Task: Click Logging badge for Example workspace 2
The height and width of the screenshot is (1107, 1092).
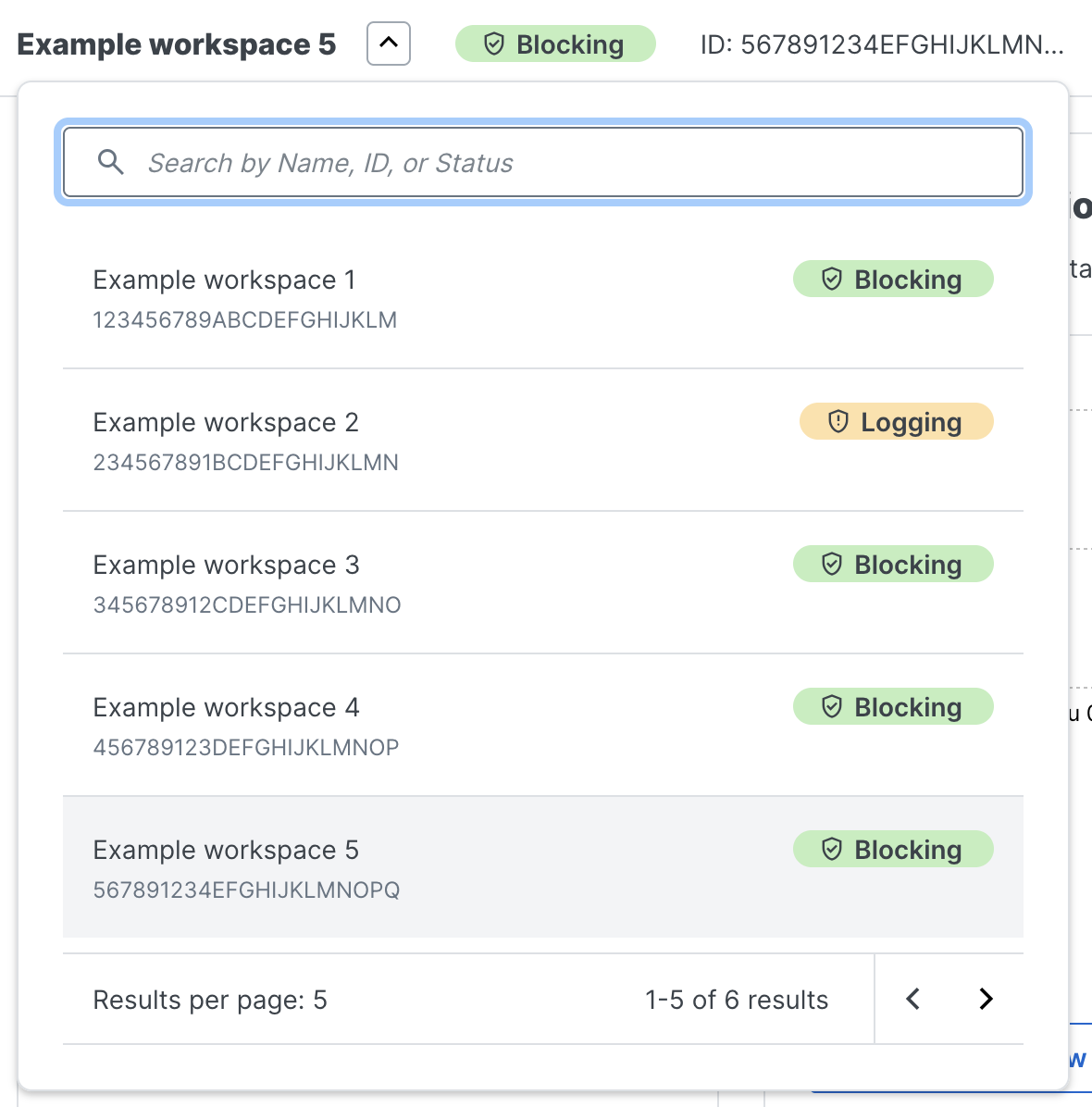Action: coord(897,421)
